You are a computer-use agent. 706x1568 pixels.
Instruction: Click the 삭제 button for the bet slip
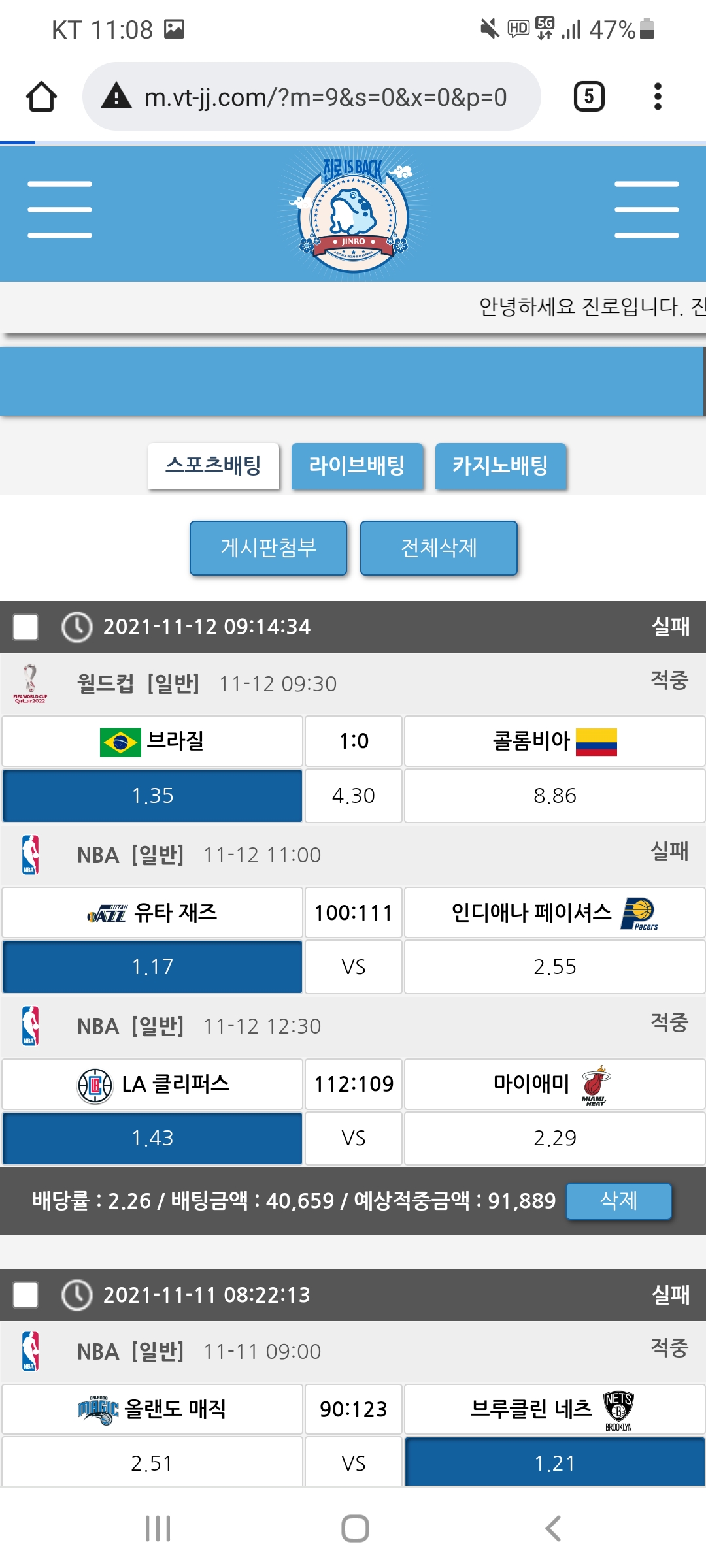618,1201
